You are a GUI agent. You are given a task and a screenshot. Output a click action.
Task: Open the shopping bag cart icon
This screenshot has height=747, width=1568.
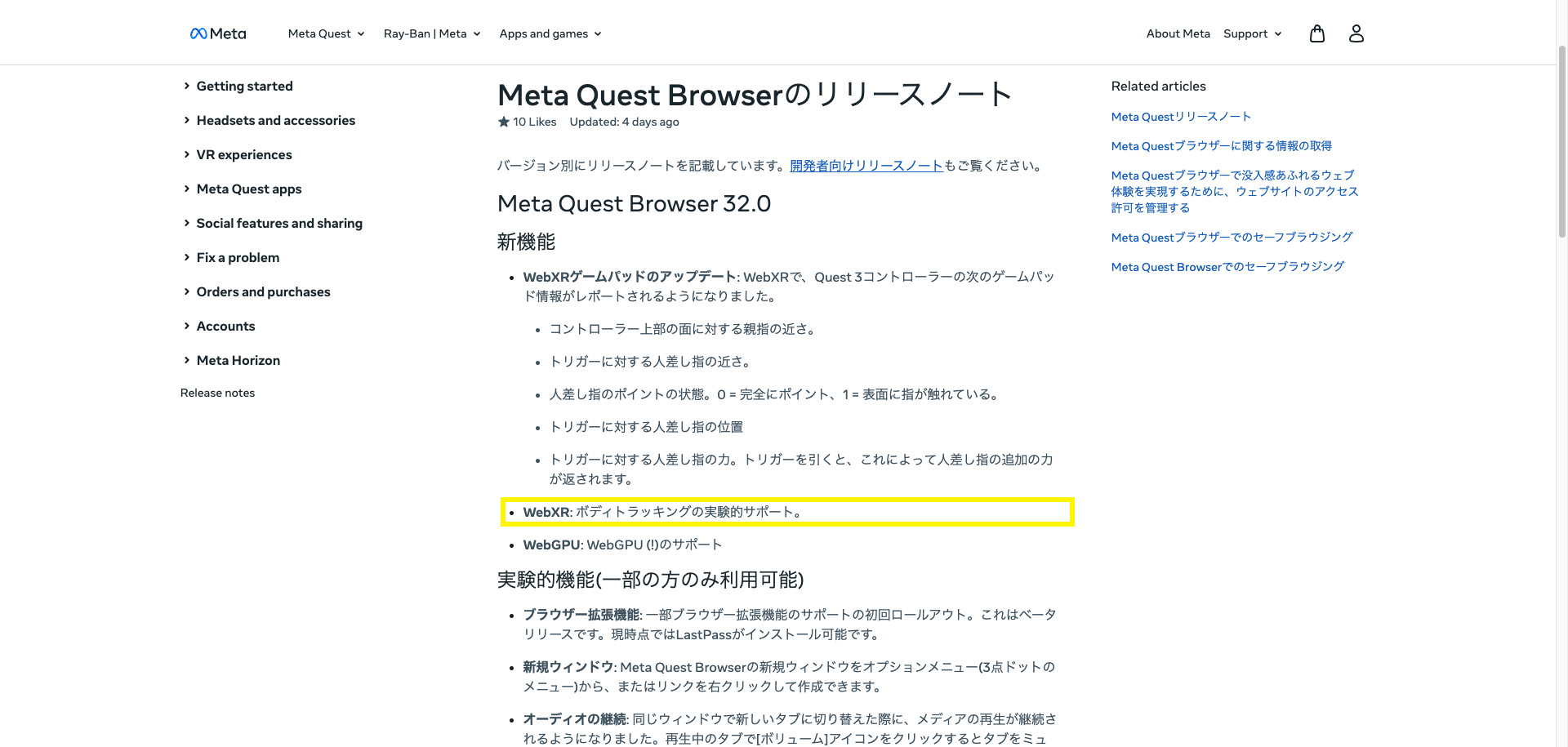(x=1317, y=33)
